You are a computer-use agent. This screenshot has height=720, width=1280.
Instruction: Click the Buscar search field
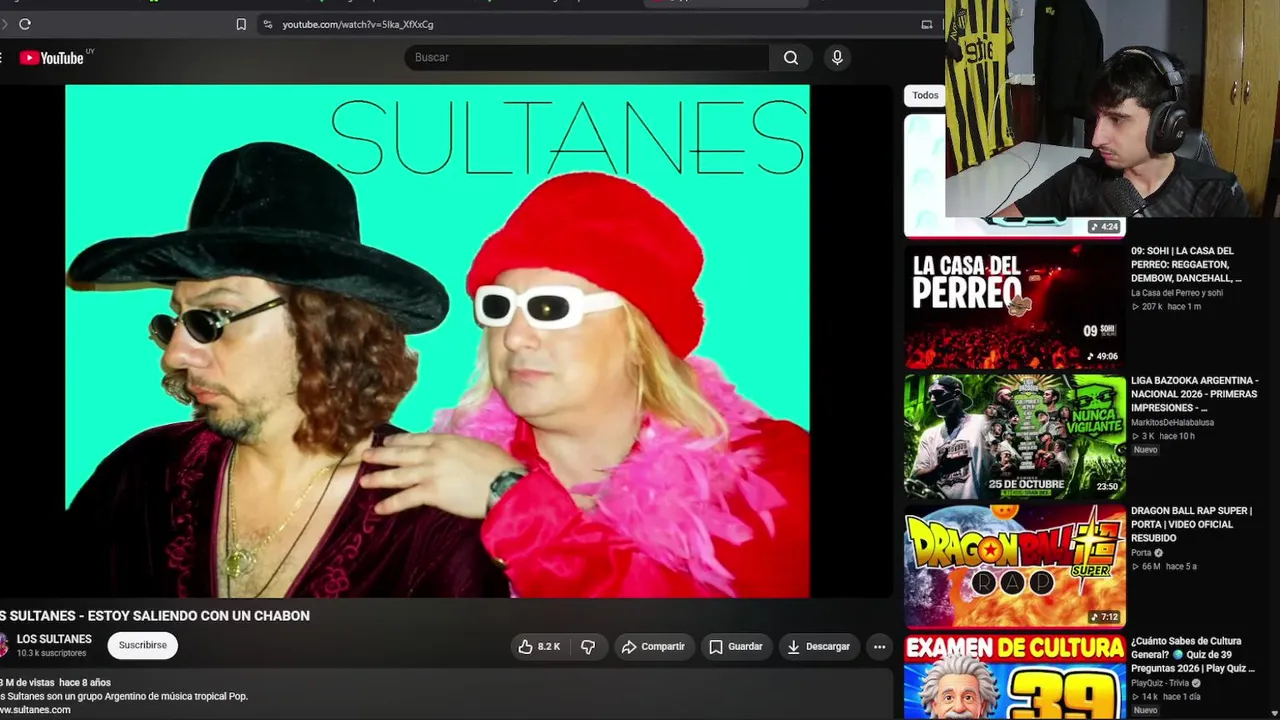pyautogui.click(x=587, y=58)
